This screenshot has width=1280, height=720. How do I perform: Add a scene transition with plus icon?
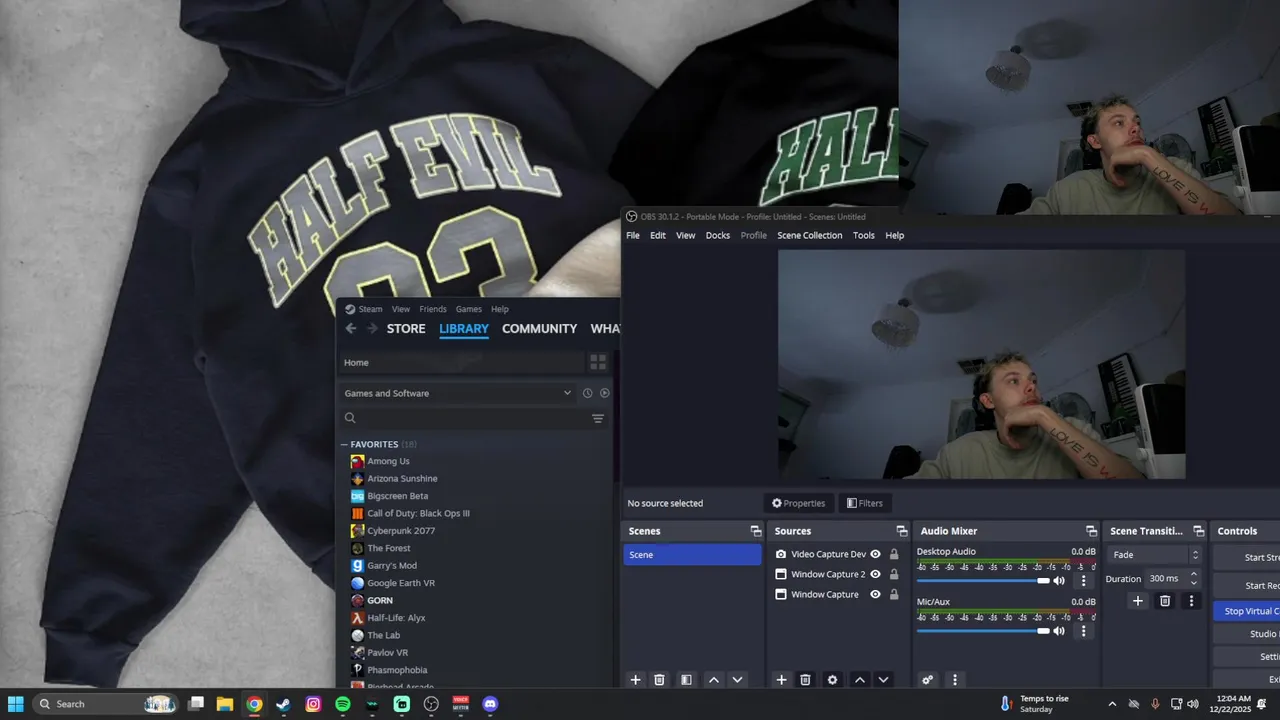[x=1137, y=601]
